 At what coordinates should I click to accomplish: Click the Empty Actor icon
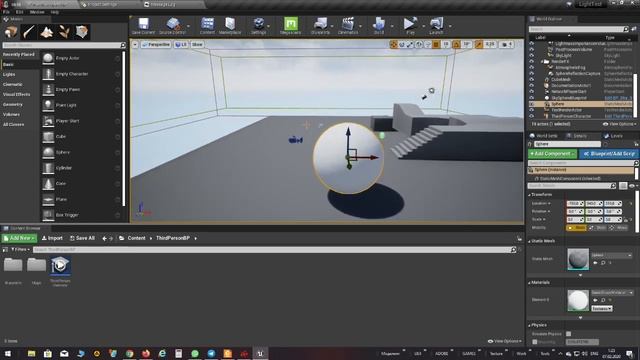point(48,58)
